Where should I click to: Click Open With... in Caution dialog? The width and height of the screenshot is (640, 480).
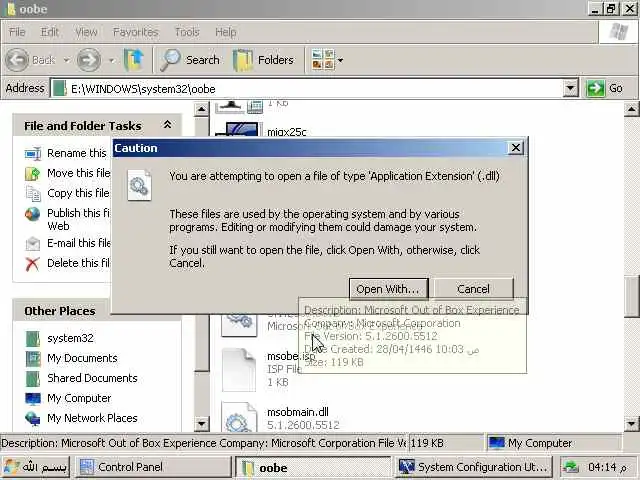(388, 289)
